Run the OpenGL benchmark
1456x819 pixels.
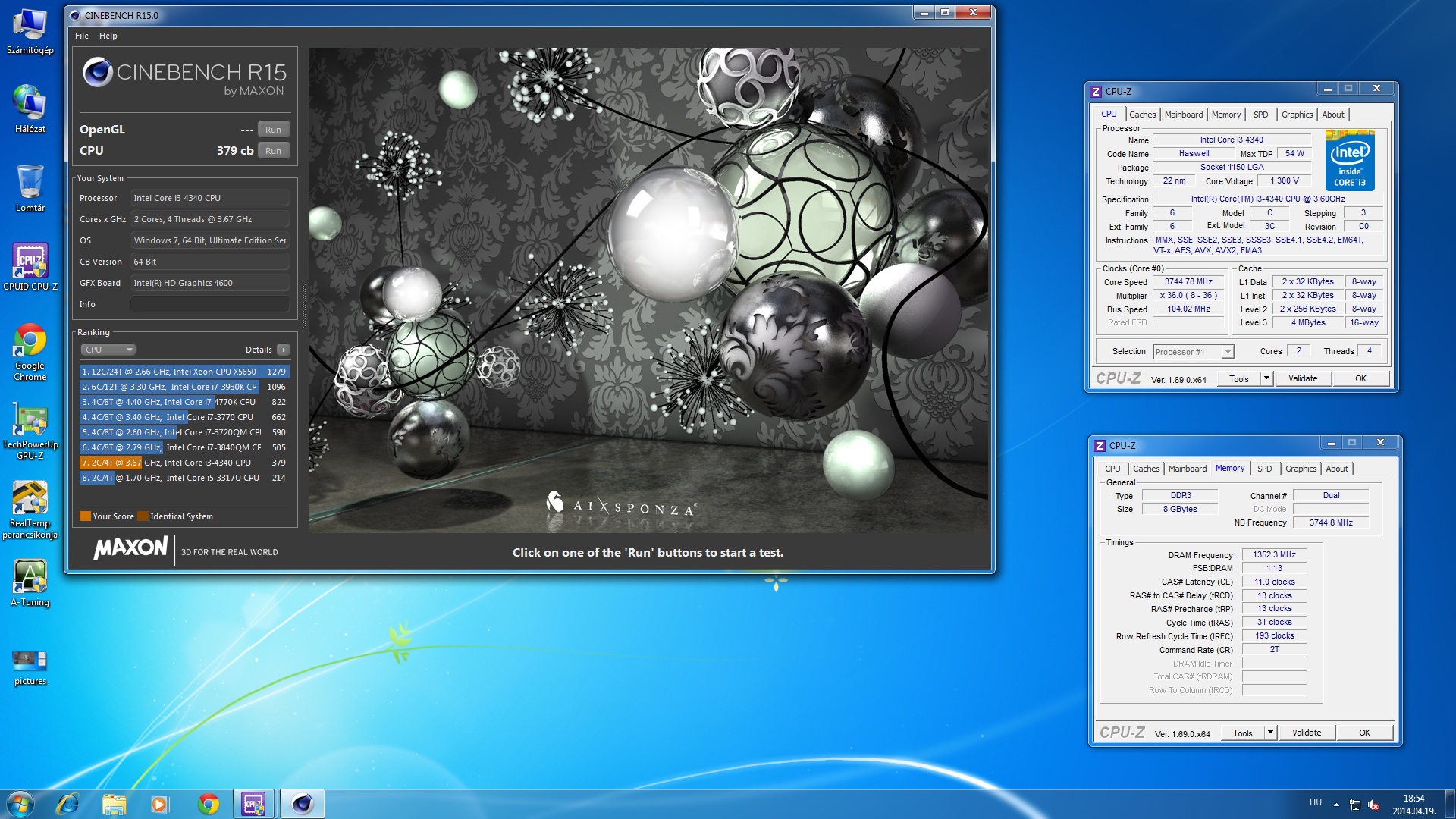coord(274,130)
